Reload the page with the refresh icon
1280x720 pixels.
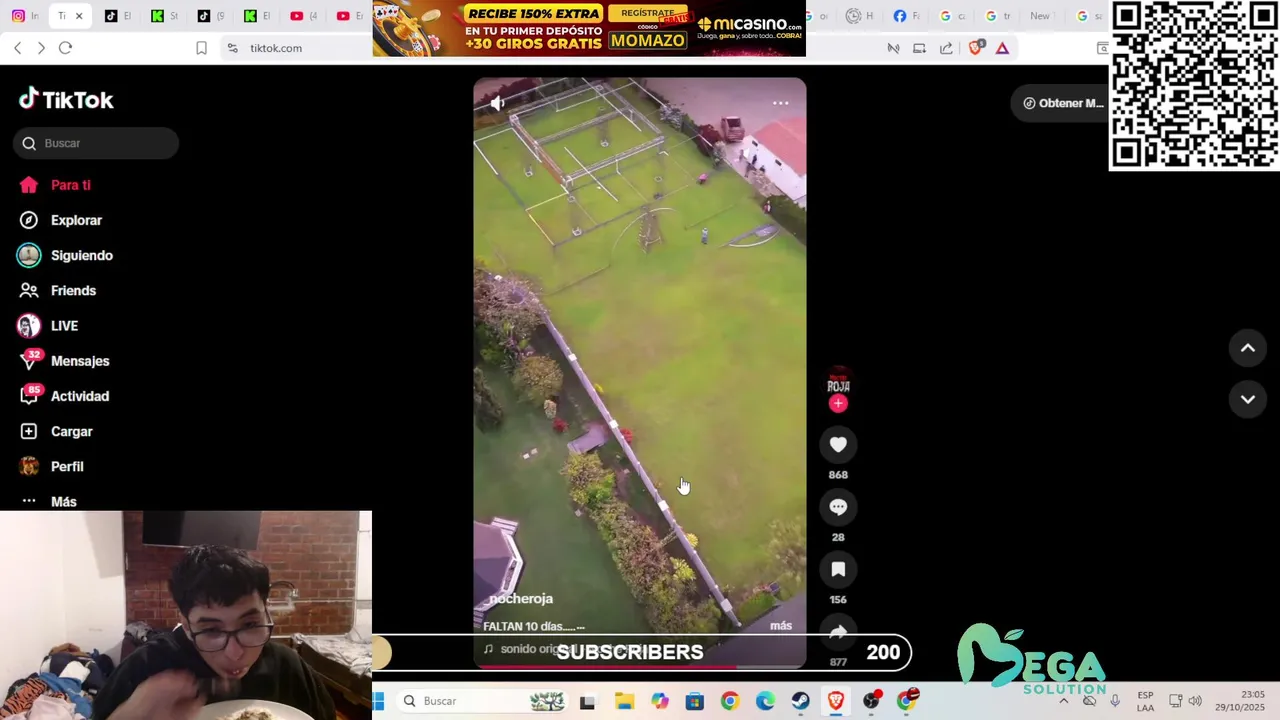pyautogui.click(x=65, y=48)
